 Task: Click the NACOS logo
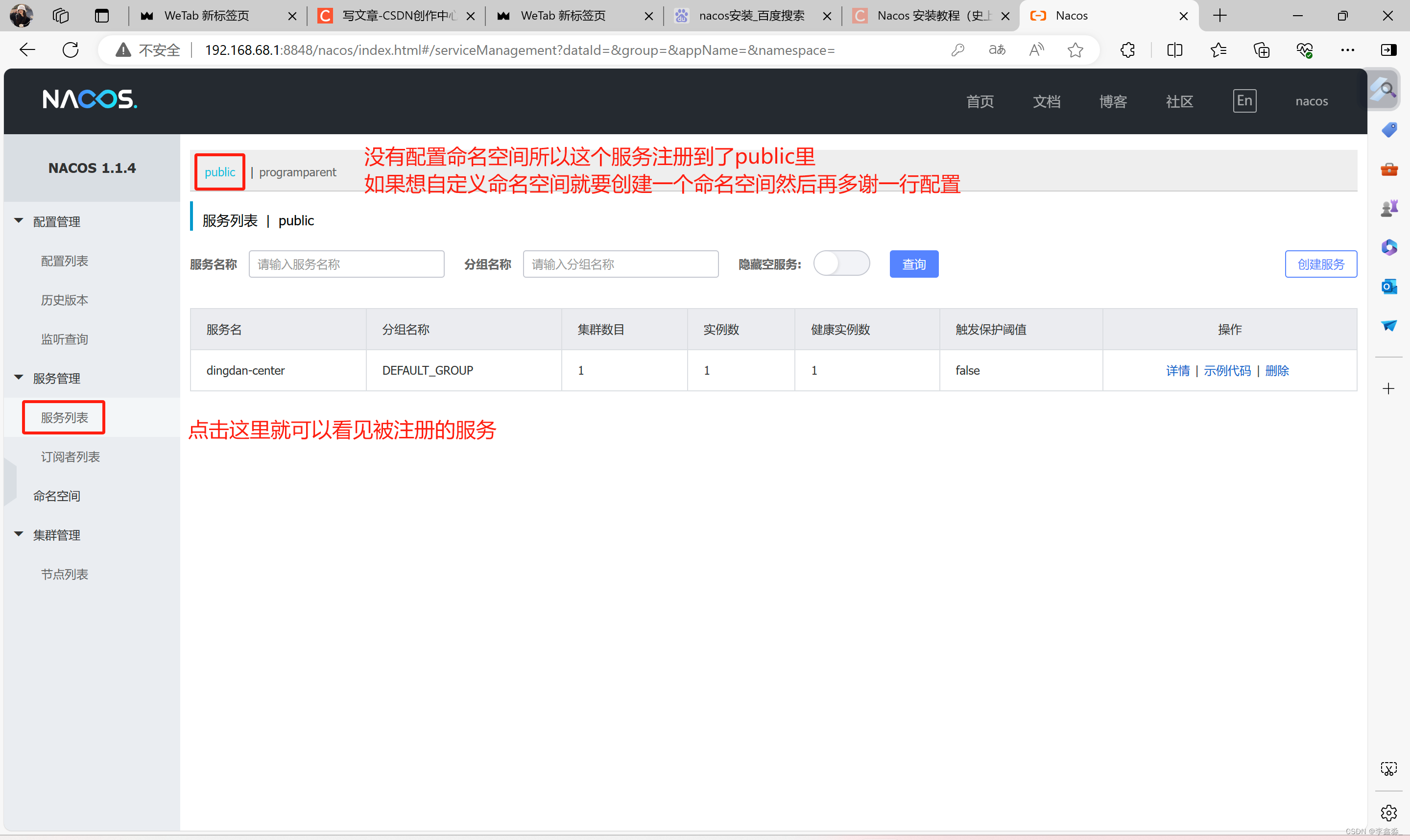[90, 98]
